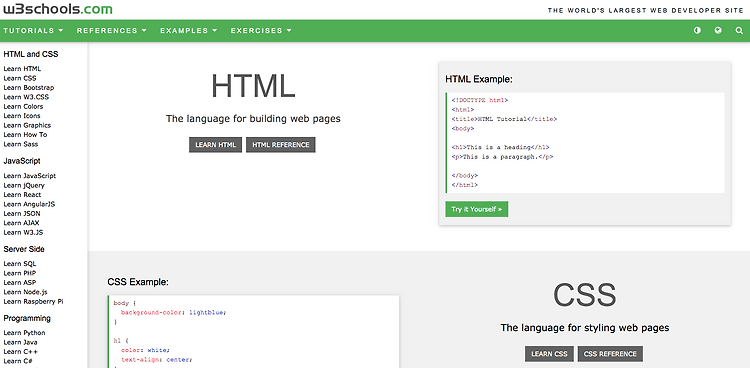Viewport: 750px width, 368px height.
Task: Open Learn AngularJS sidebar link
Action: (x=29, y=204)
